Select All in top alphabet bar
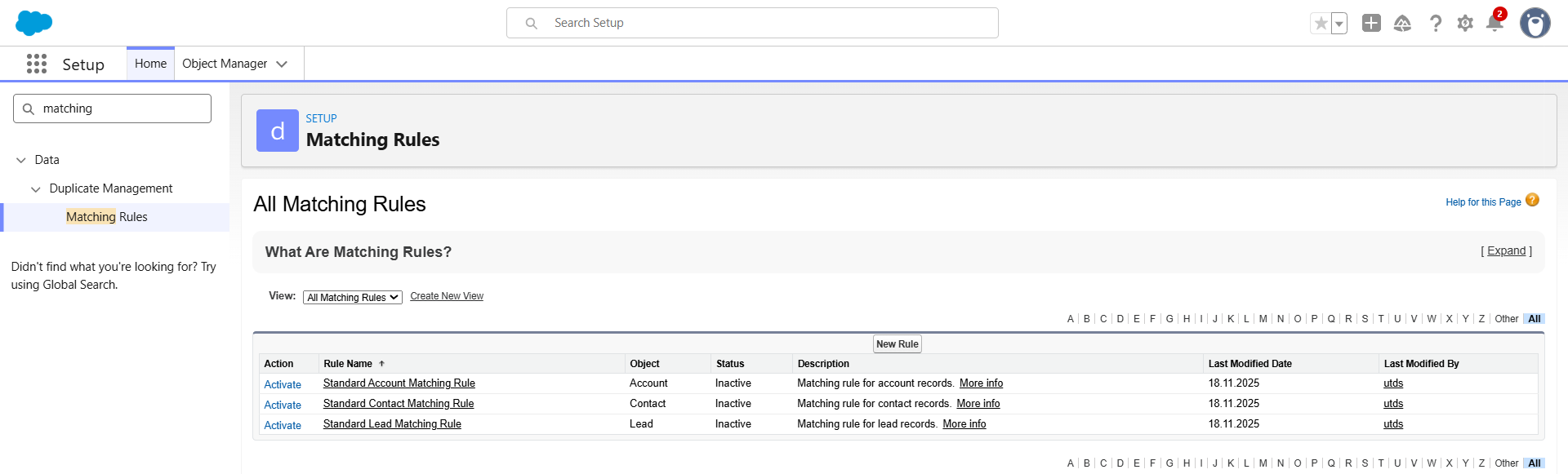 pyautogui.click(x=1535, y=319)
